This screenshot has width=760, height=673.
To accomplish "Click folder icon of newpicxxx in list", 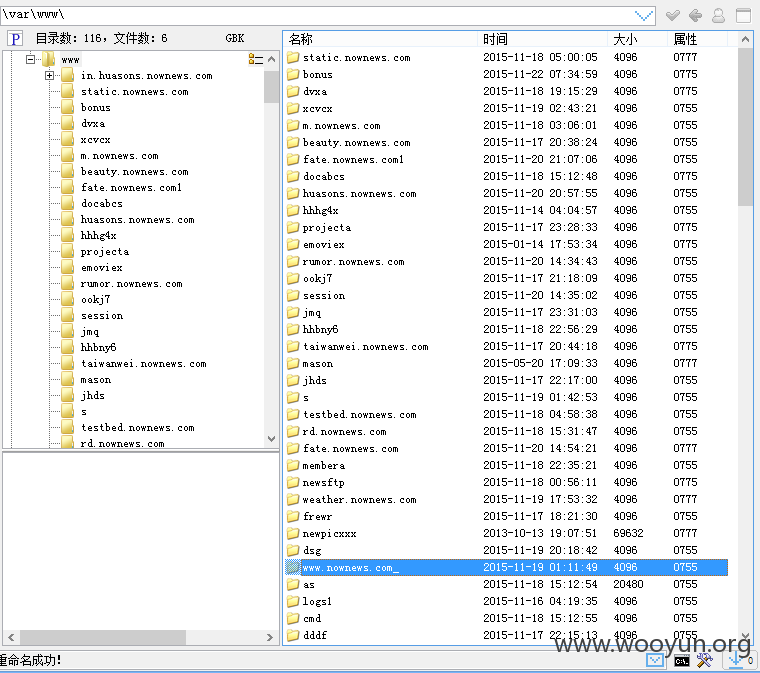I will [x=293, y=533].
